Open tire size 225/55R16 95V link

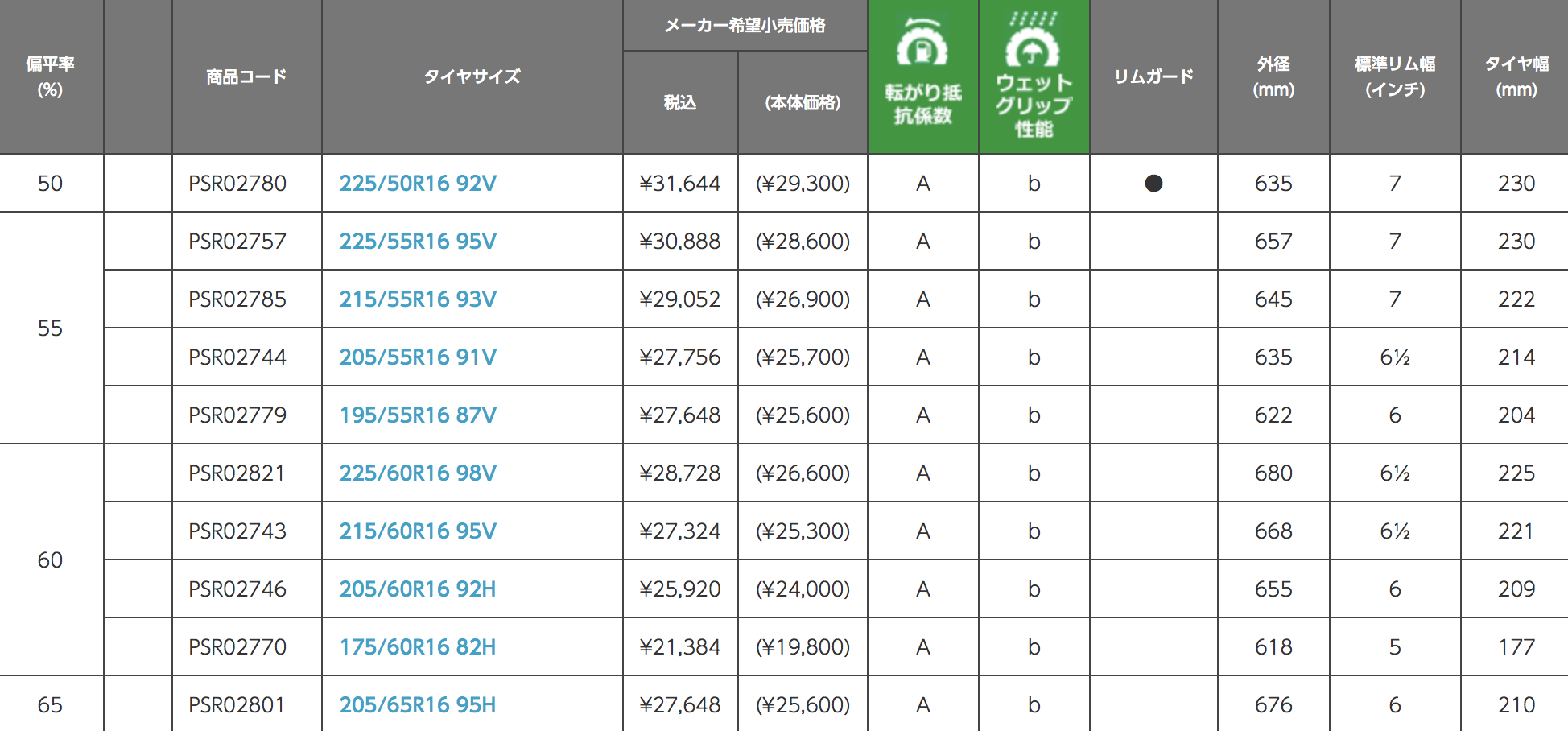click(x=418, y=242)
